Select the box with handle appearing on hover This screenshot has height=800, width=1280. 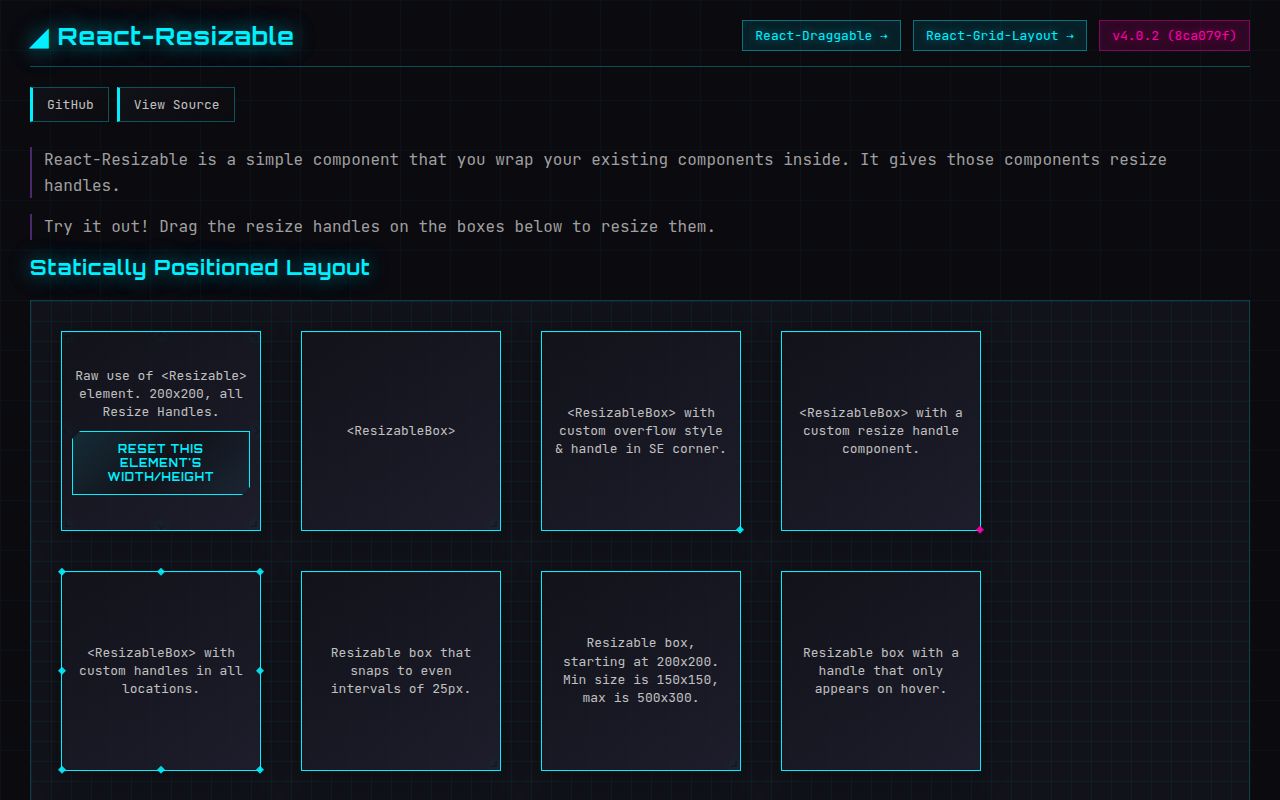(x=881, y=671)
